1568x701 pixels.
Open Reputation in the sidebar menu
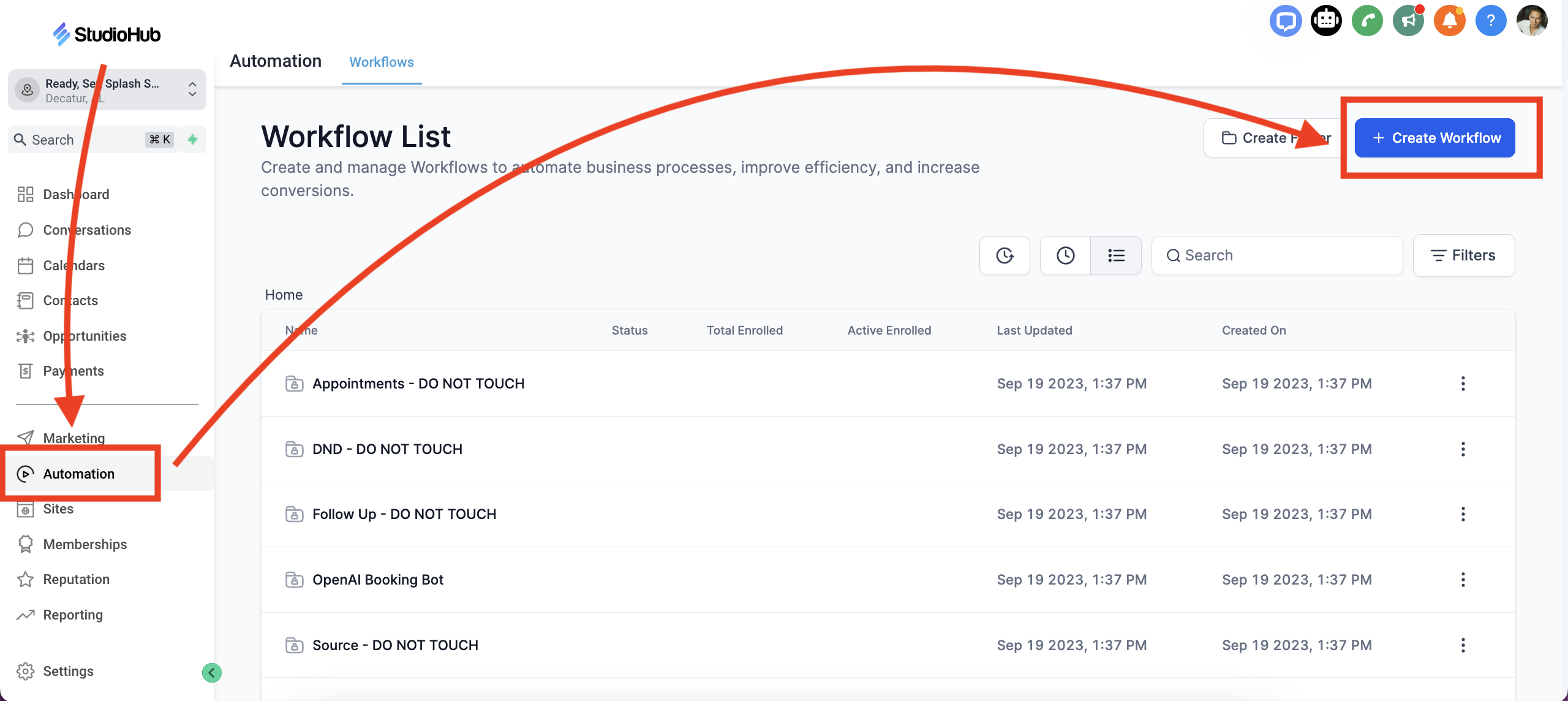76,579
